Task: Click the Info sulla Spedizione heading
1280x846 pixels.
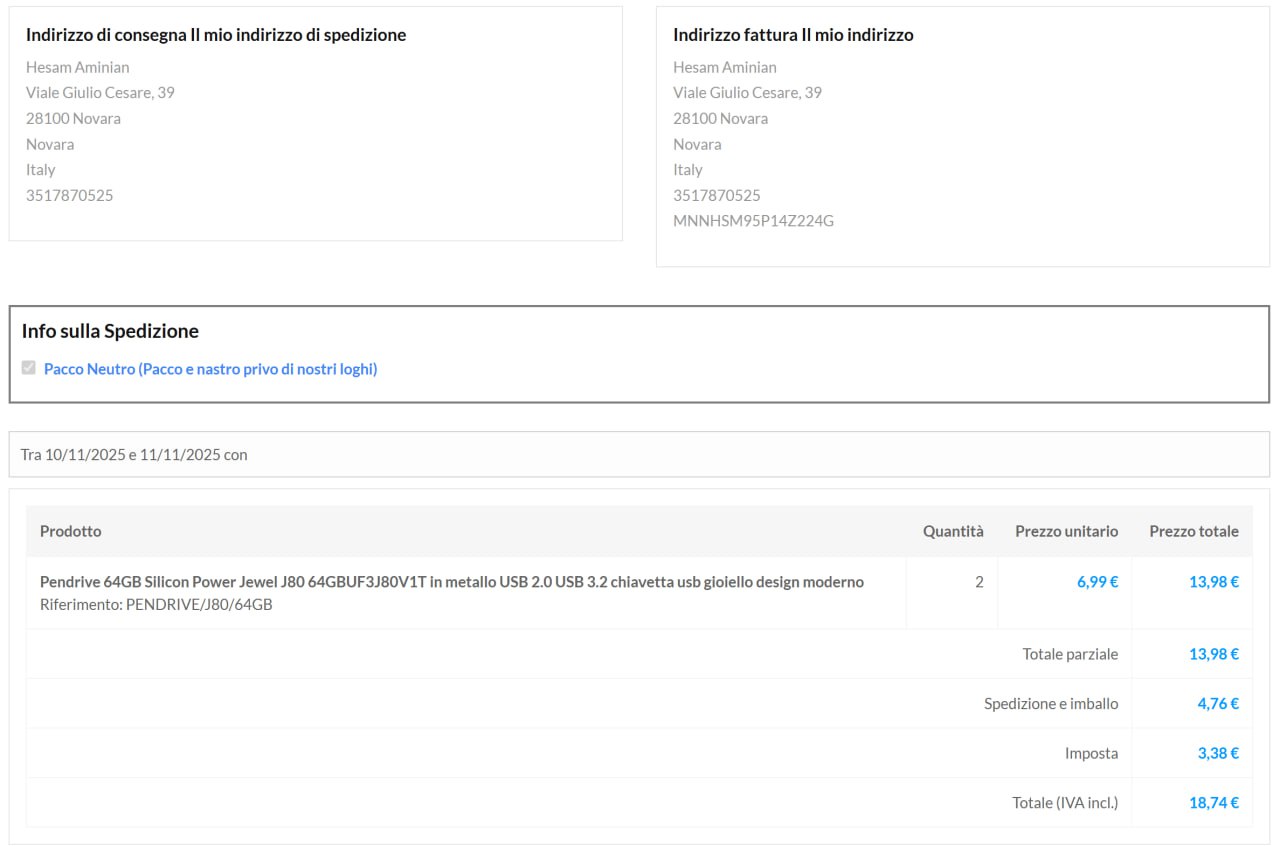Action: click(x=110, y=331)
